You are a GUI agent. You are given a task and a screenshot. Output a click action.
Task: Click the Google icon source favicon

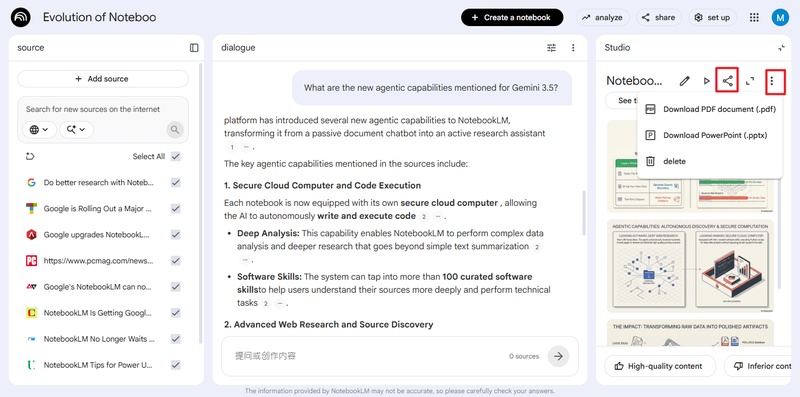pos(31,182)
